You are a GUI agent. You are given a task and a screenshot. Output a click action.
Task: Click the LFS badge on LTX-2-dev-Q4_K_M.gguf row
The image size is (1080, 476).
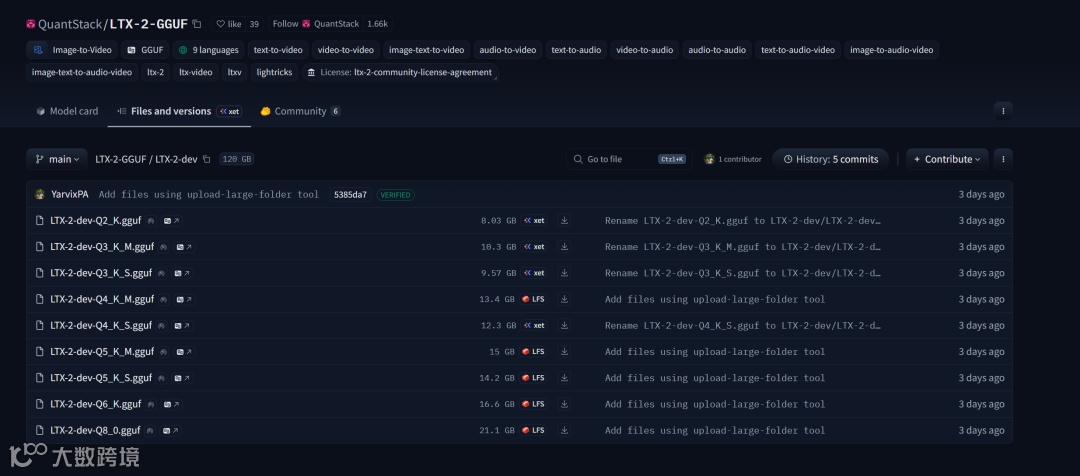(x=533, y=299)
